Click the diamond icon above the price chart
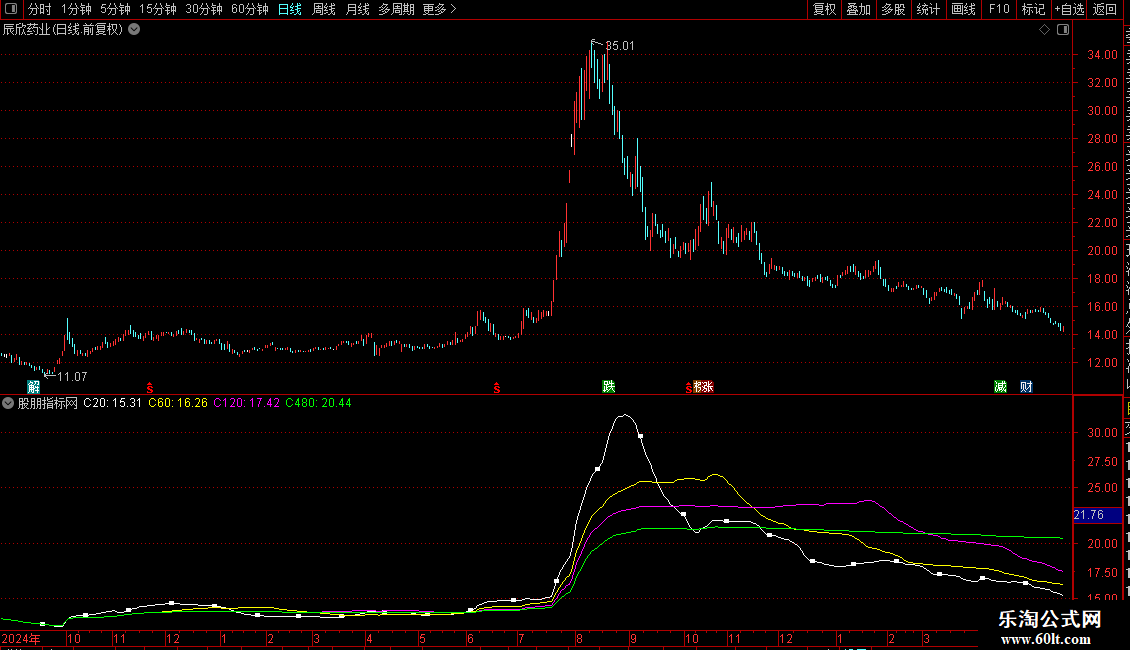 click(1044, 30)
